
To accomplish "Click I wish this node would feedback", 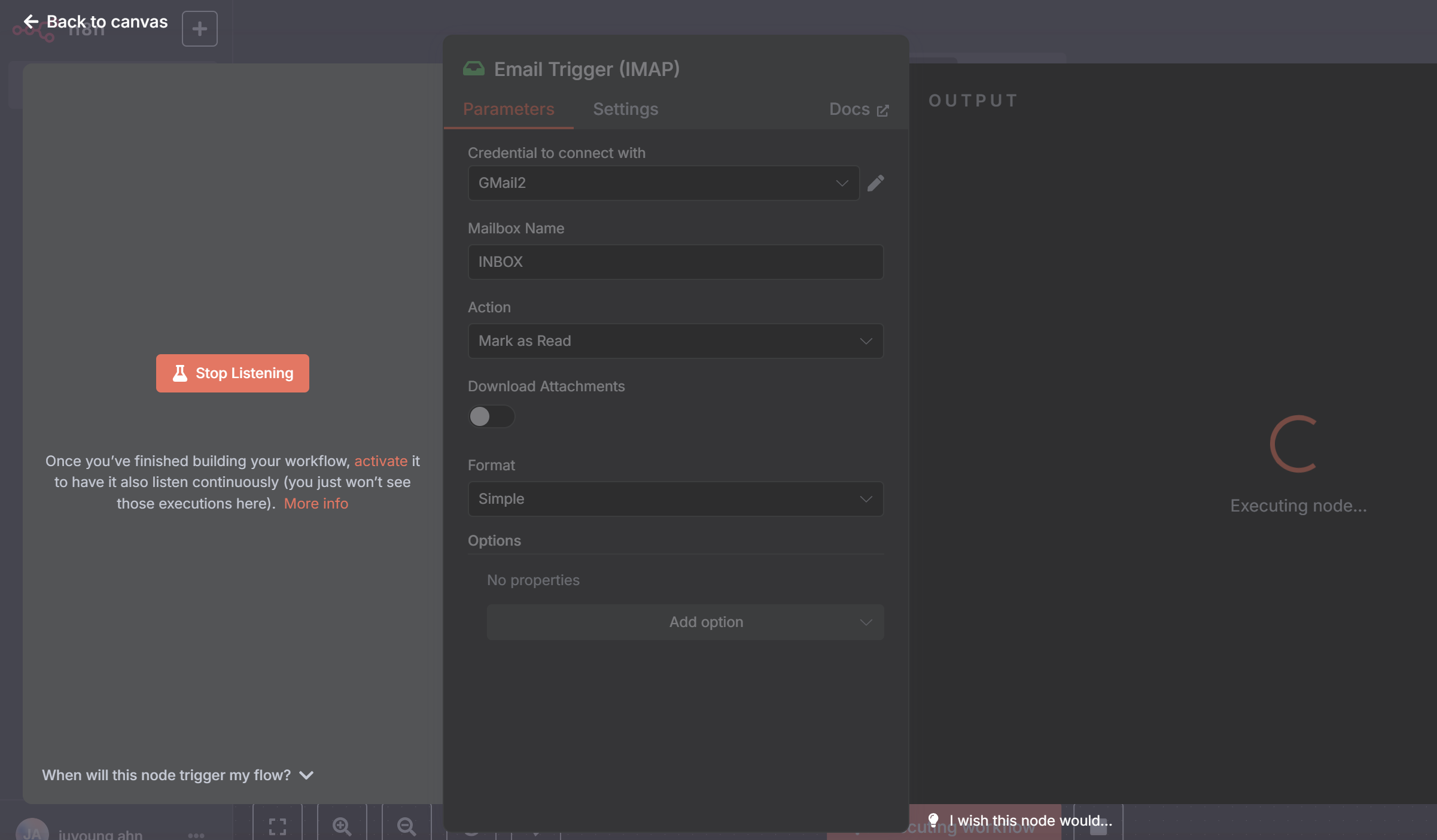I will [1021, 820].
